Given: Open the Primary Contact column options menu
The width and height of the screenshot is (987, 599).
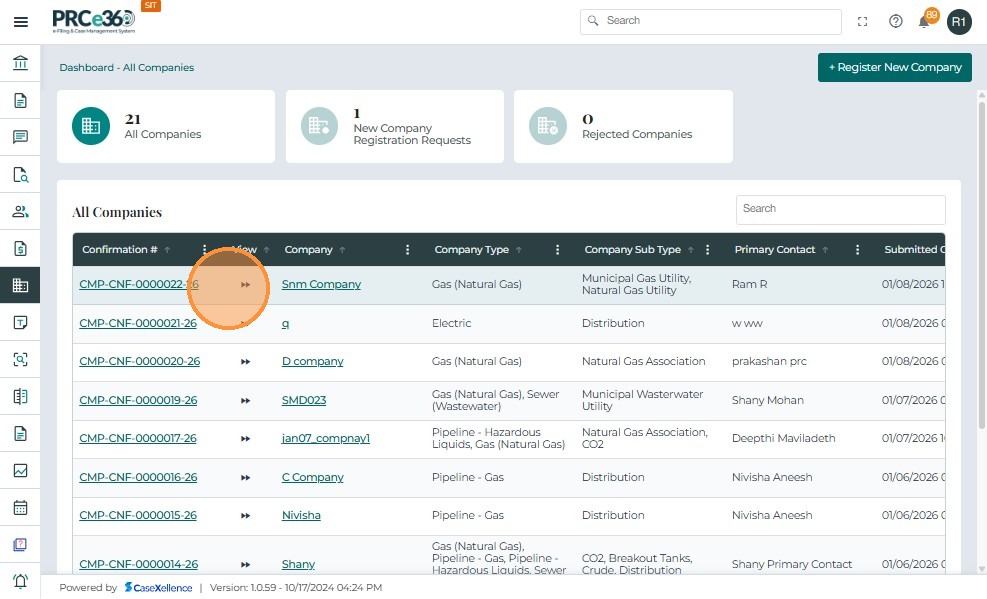Looking at the screenshot, I should [857, 250].
